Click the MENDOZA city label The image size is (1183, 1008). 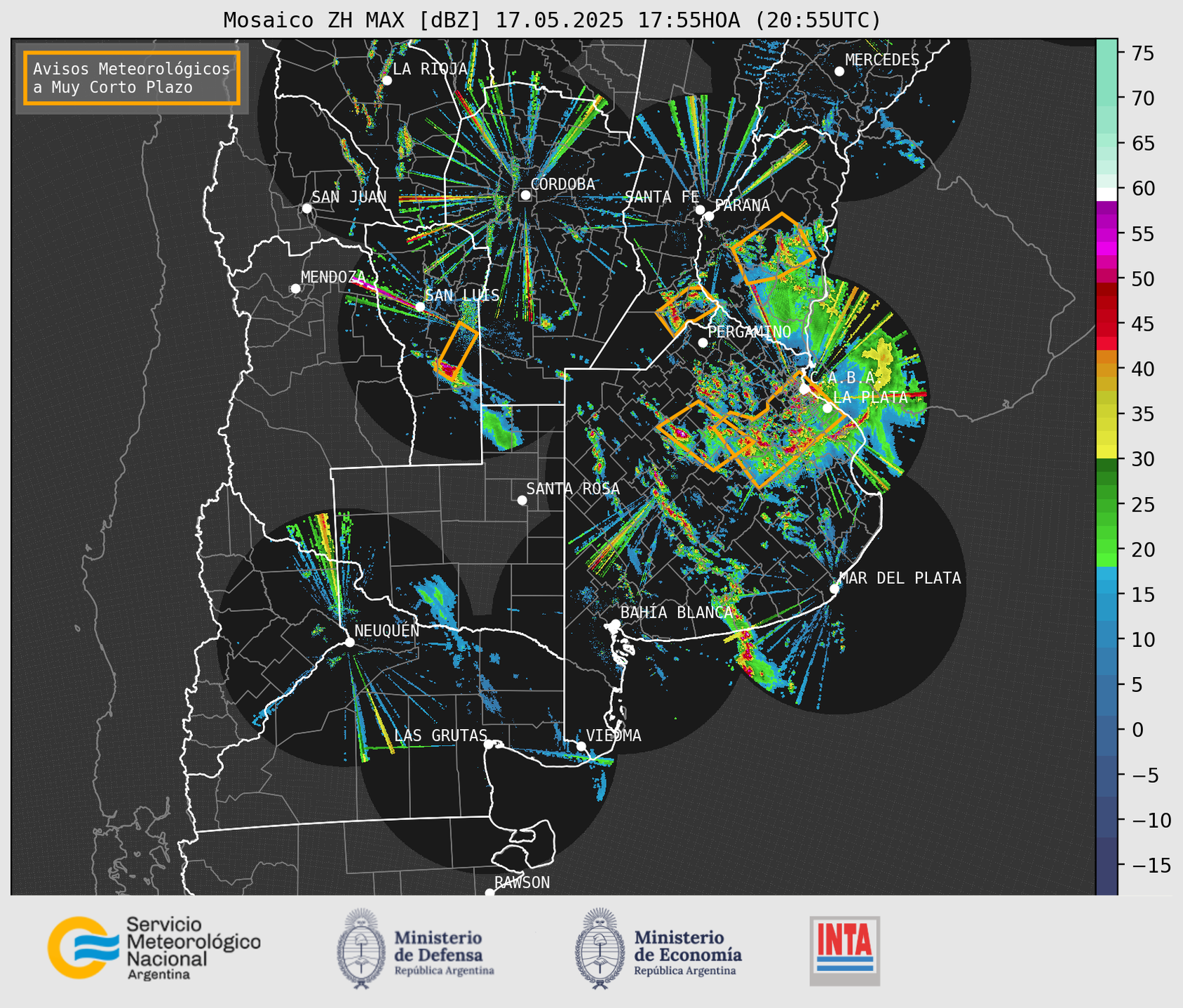pyautogui.click(x=333, y=277)
